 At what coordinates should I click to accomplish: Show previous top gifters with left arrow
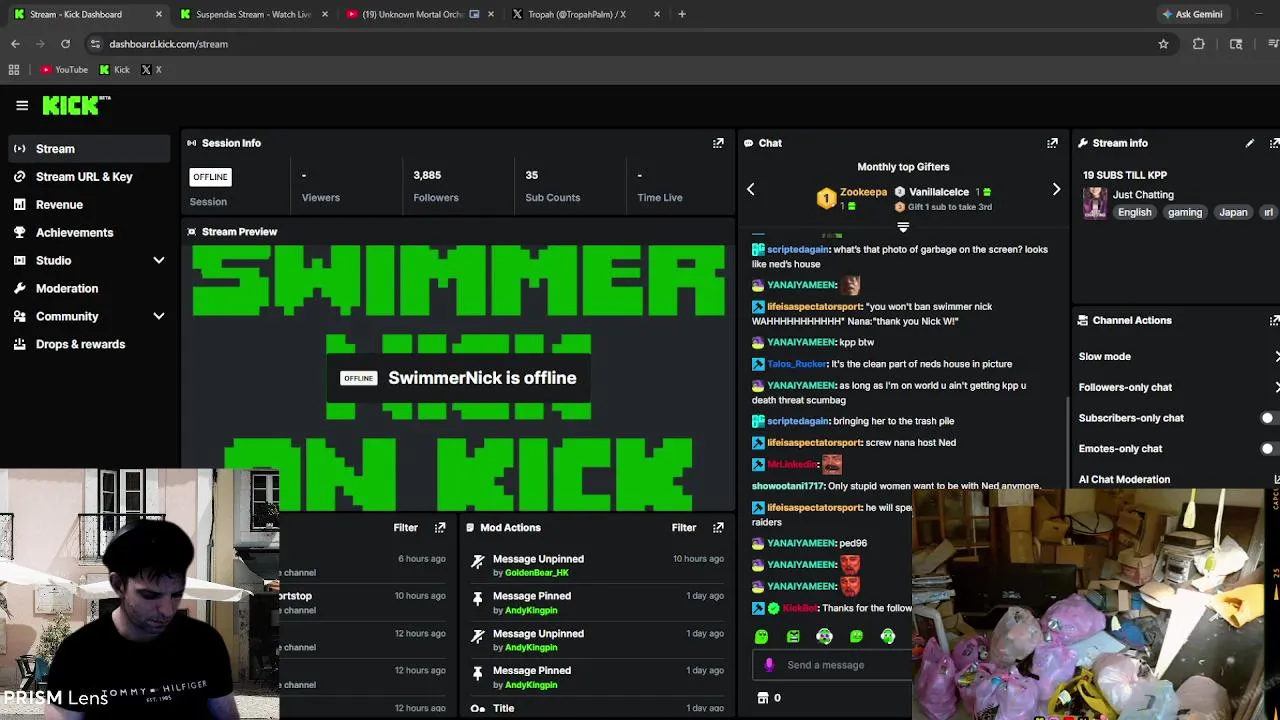pos(751,189)
